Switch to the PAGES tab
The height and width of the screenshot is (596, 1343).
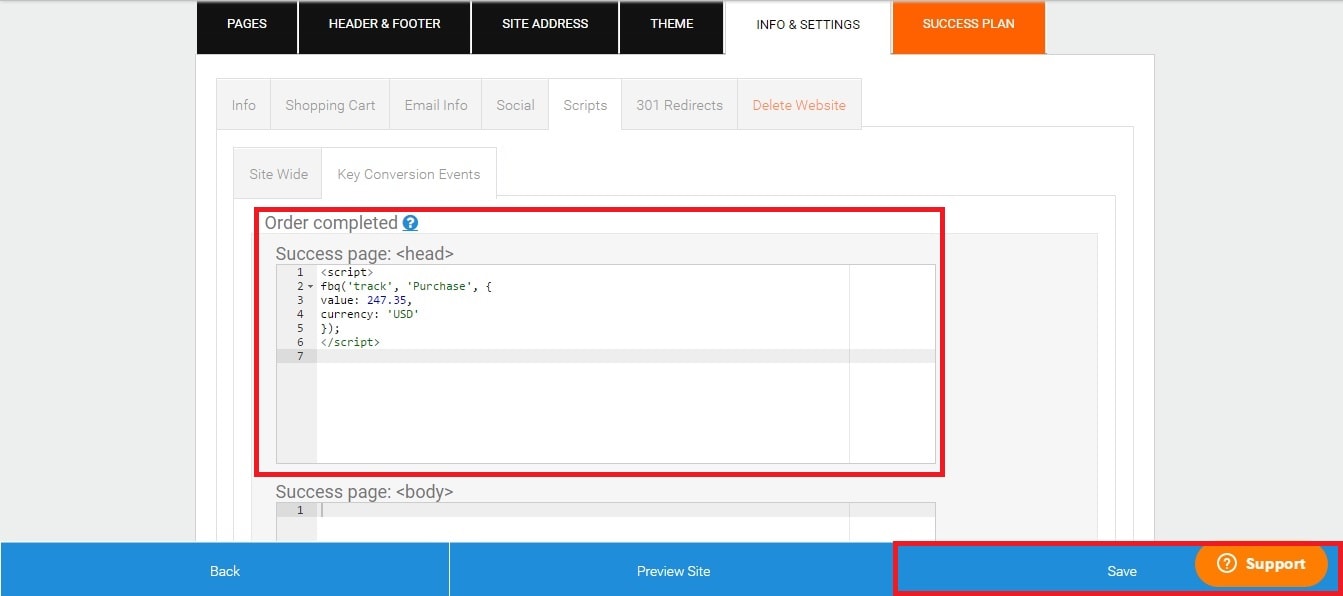tap(246, 23)
